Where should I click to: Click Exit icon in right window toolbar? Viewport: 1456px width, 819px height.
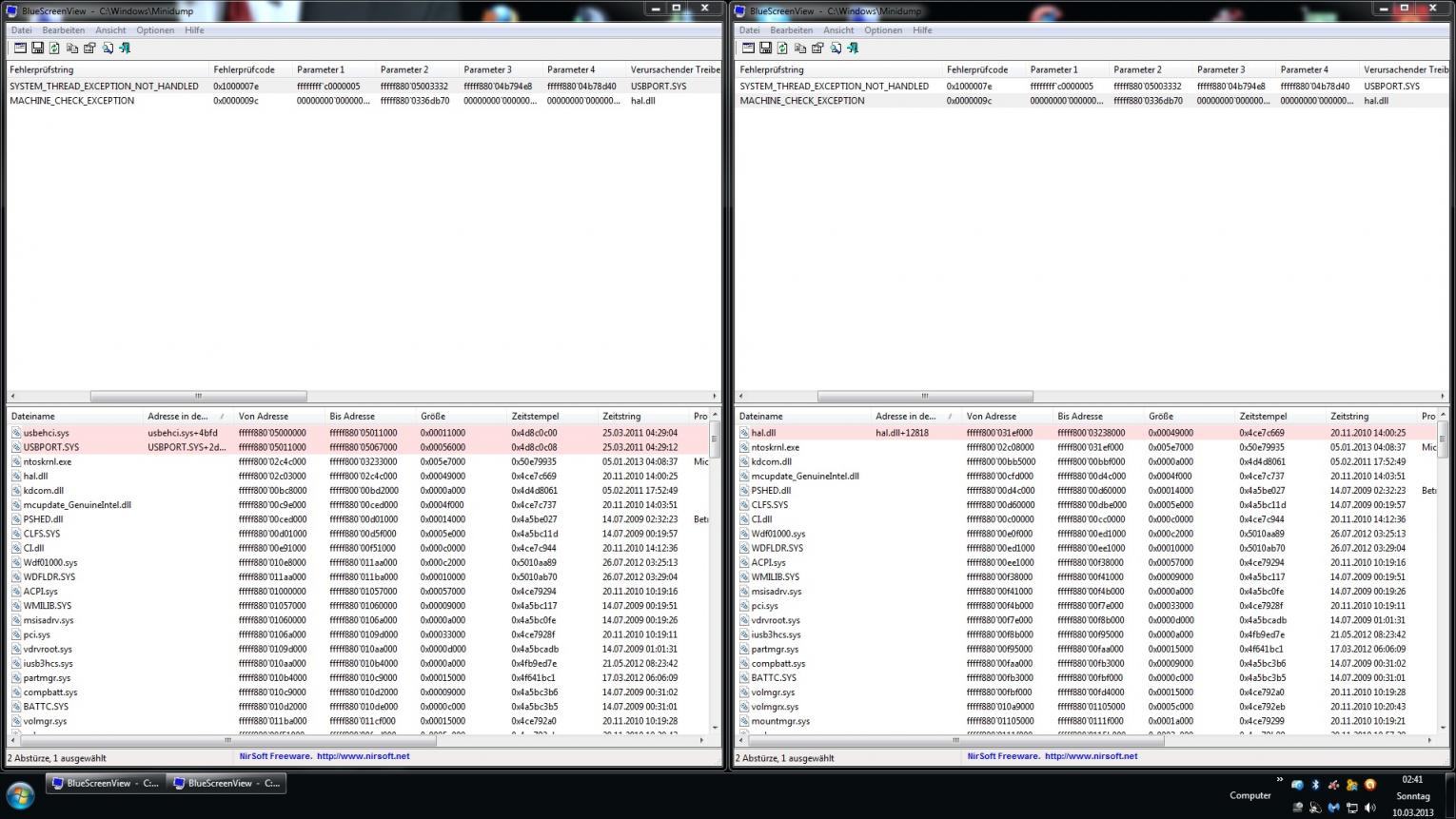(853, 48)
